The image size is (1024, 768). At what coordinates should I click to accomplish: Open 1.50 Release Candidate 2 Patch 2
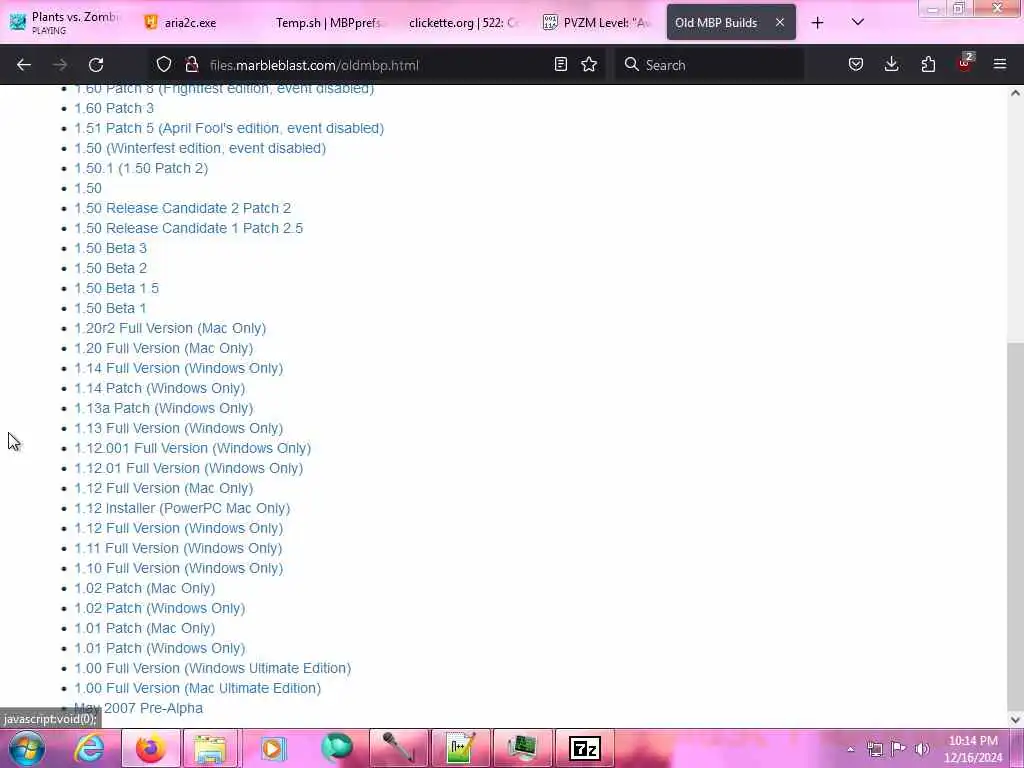(x=182, y=208)
